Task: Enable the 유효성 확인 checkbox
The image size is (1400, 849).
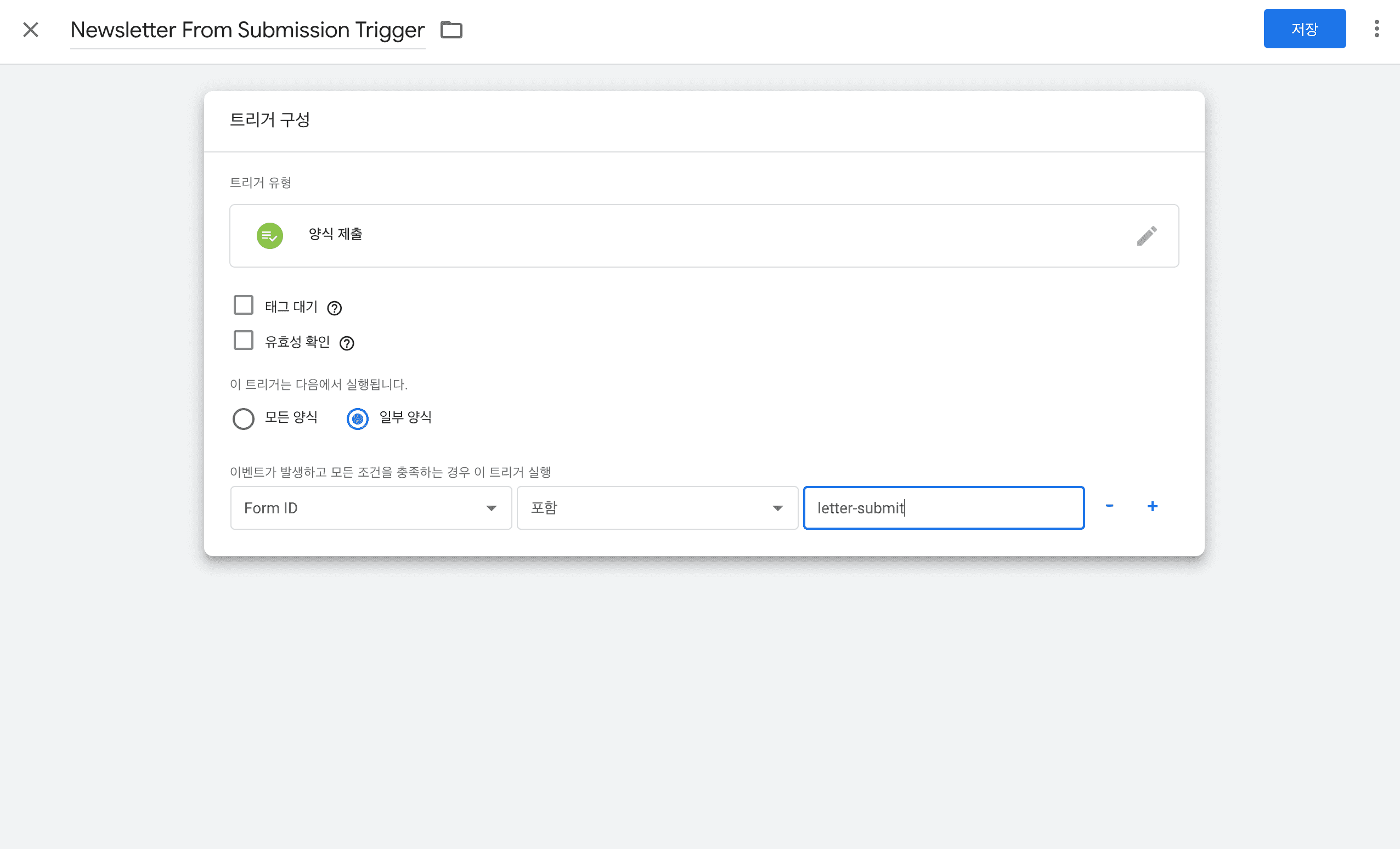Action: coord(243,341)
